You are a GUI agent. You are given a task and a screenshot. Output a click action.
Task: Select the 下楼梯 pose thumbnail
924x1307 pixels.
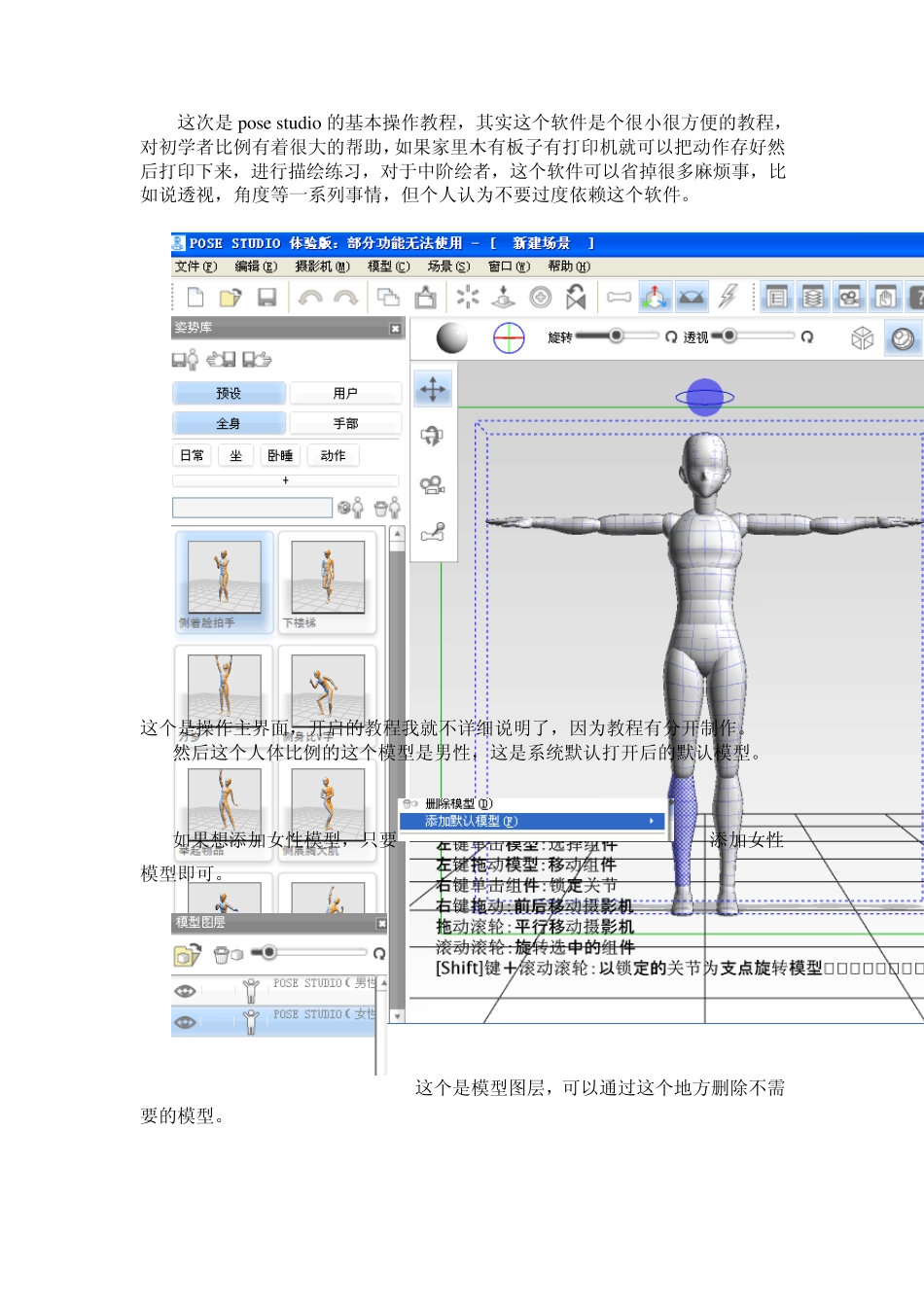tap(327, 581)
